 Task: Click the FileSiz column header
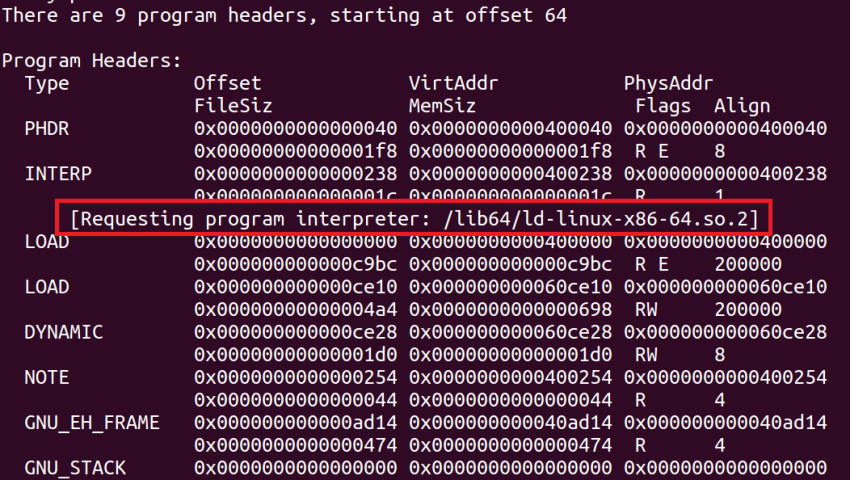(x=232, y=105)
